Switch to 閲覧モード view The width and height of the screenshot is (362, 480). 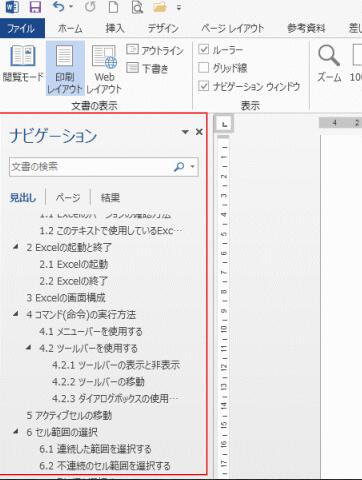(23, 64)
